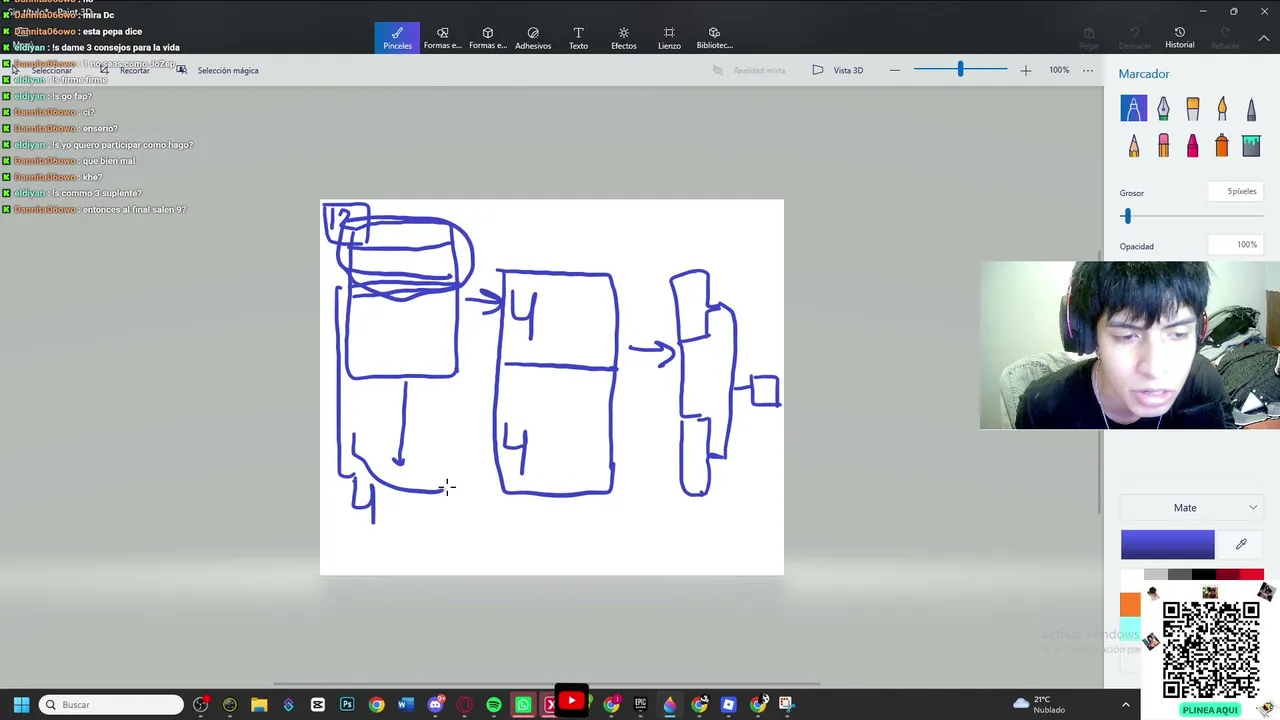Click the Grosor thickness slider
1280x720 pixels.
click(1190, 216)
